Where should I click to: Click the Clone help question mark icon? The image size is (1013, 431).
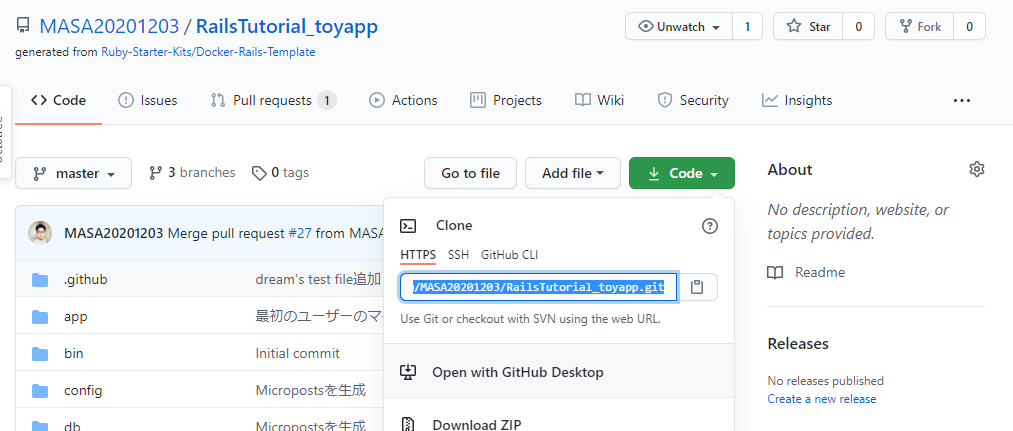(709, 226)
